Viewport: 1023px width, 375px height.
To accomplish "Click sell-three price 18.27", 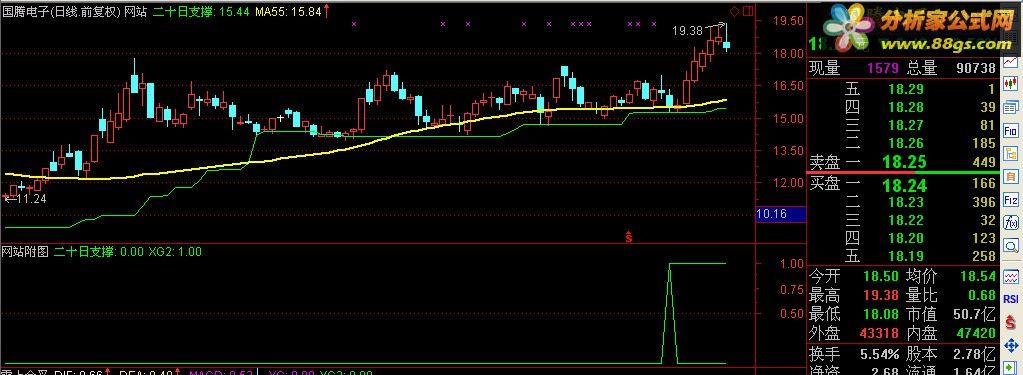I will 906,125.
